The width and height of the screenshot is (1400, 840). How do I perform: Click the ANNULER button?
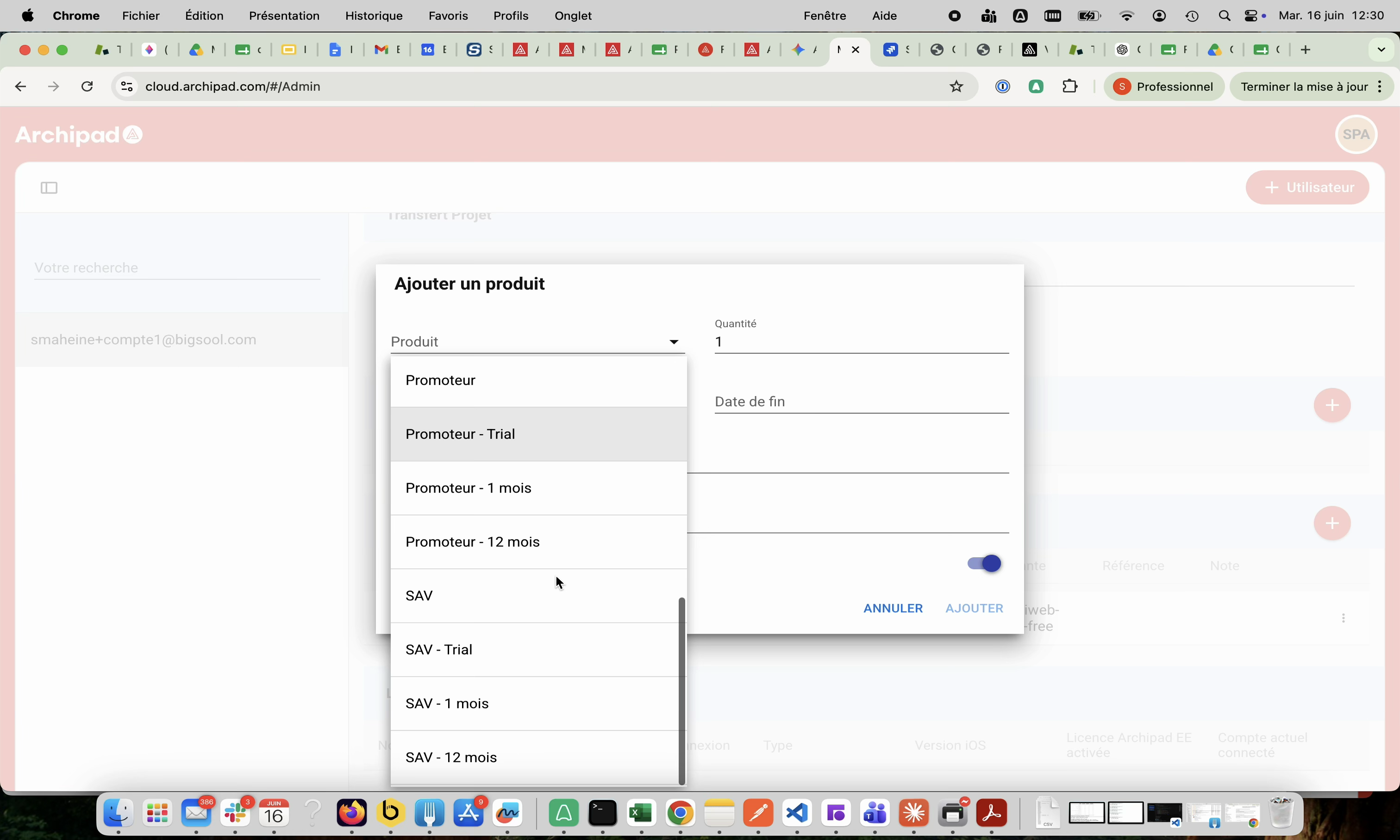click(893, 609)
